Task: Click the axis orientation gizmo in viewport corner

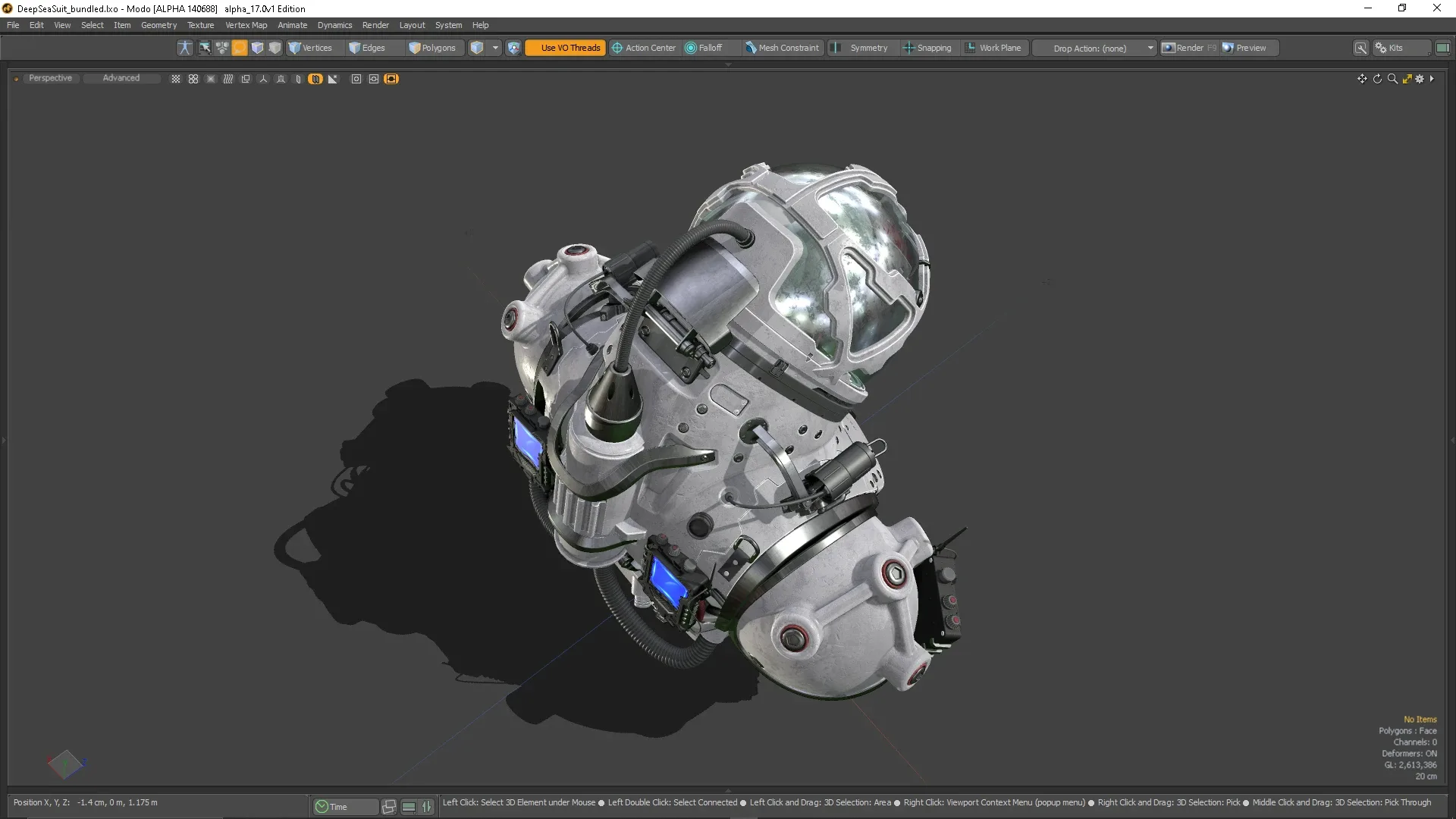Action: (66, 764)
